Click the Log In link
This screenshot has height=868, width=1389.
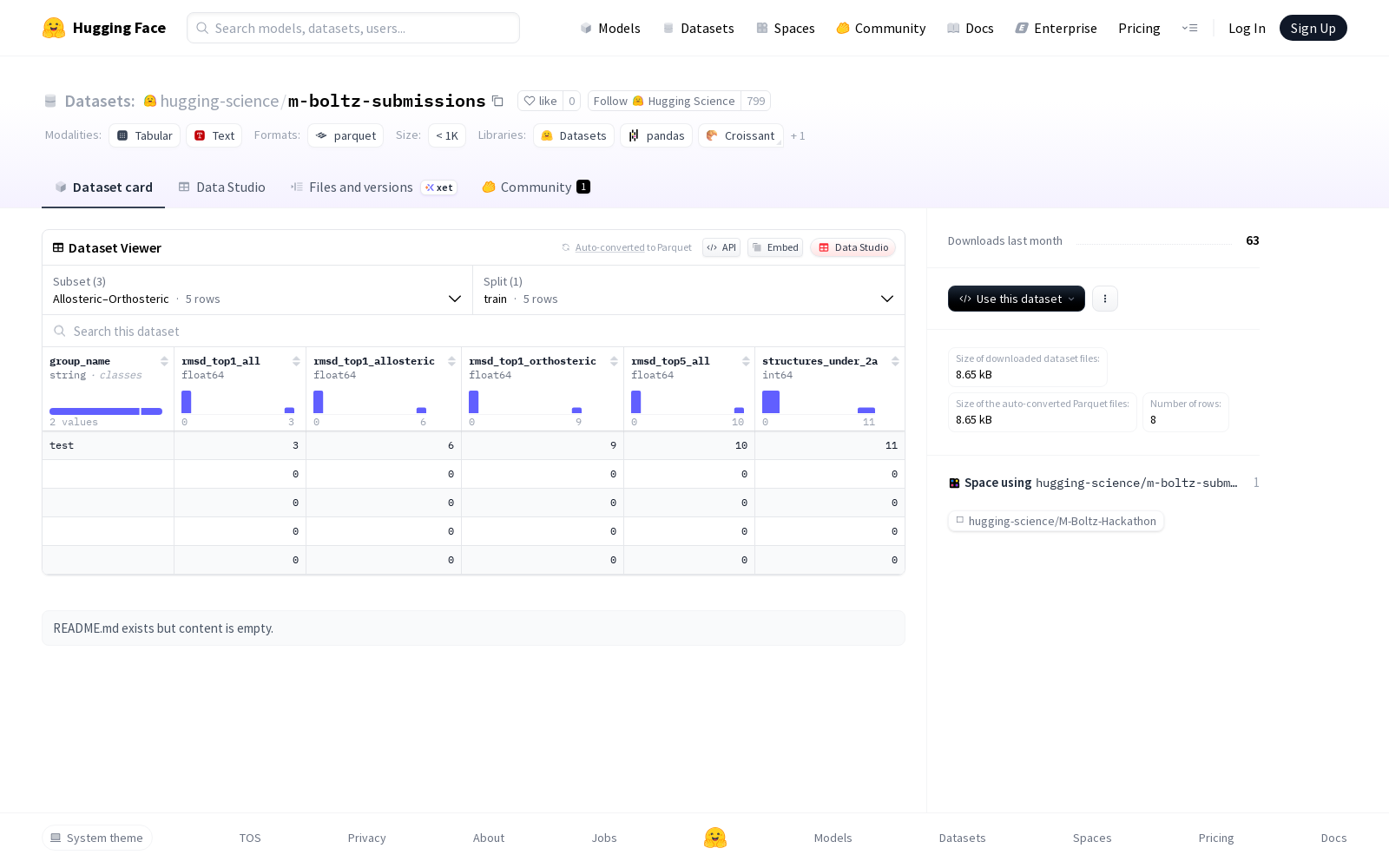(x=1247, y=28)
